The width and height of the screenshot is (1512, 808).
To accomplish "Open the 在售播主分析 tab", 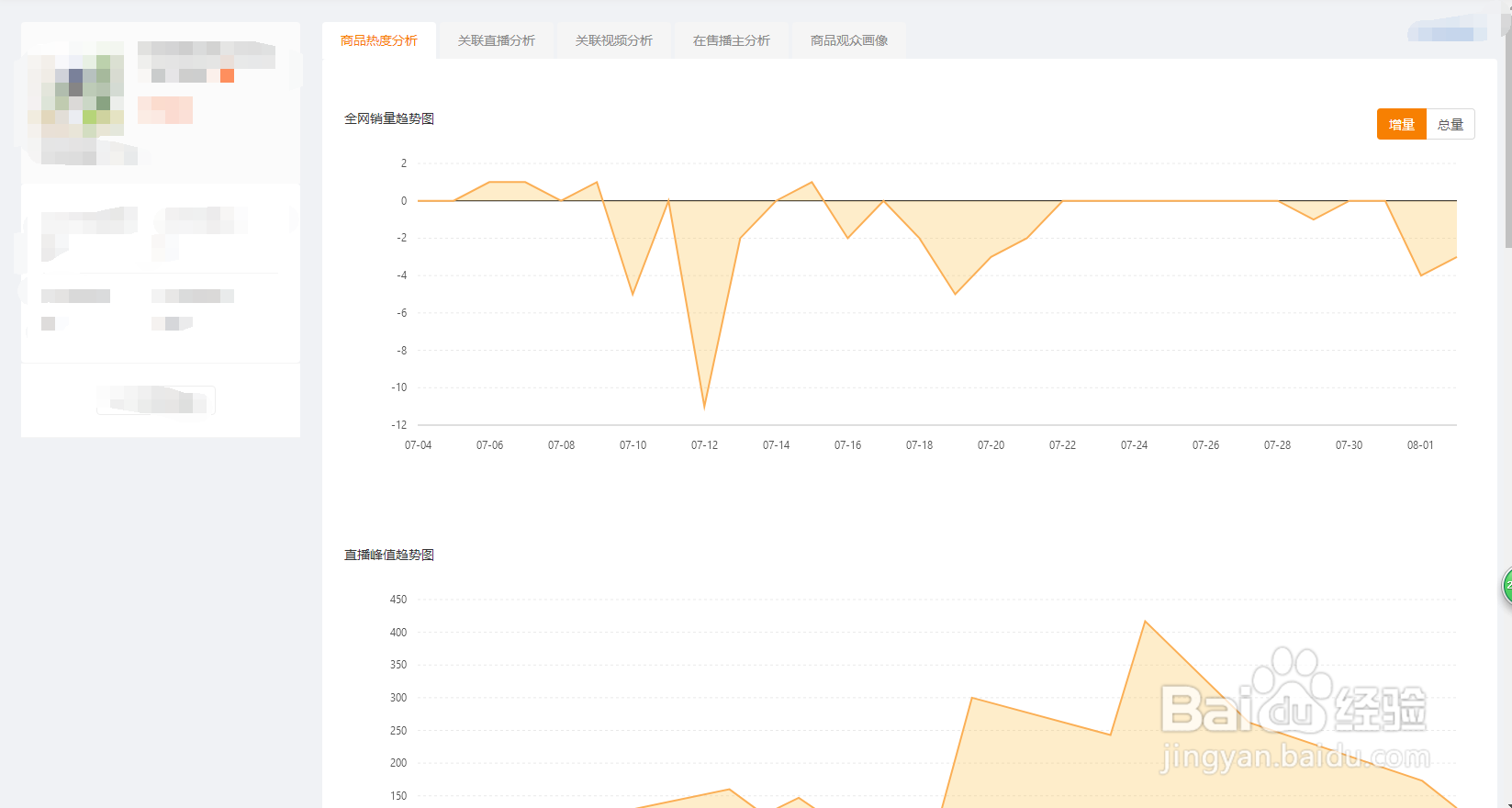I will (x=732, y=40).
